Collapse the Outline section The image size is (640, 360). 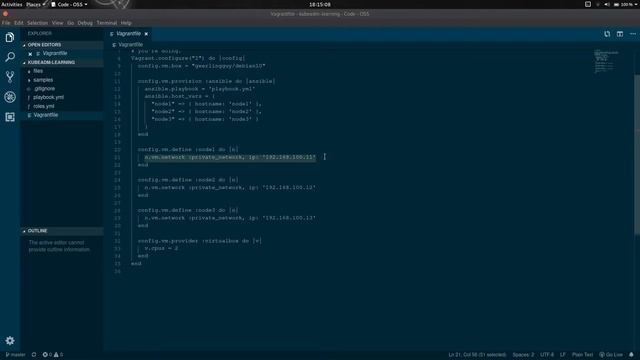click(62, 231)
